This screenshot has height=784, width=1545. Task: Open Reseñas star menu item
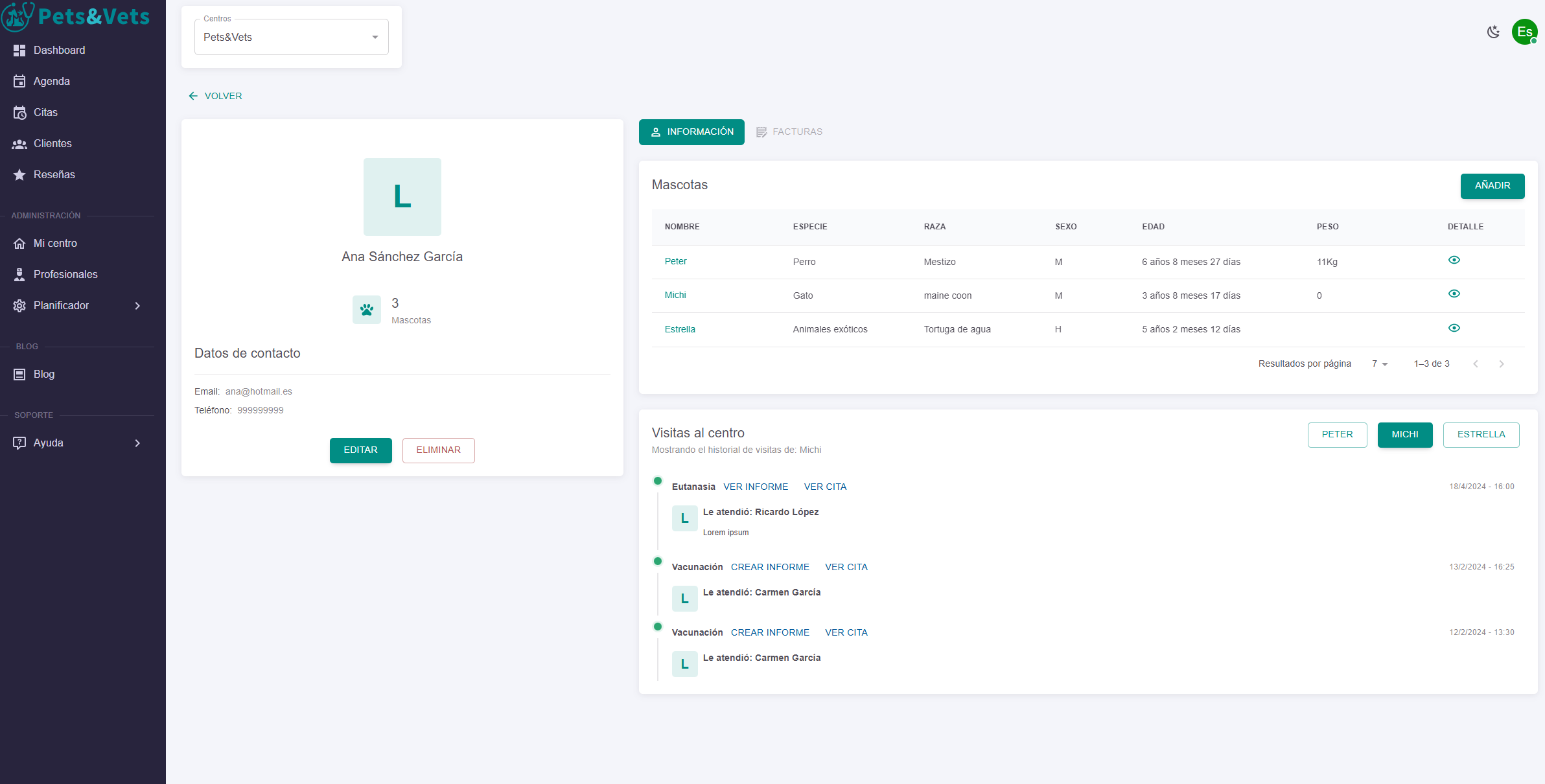[x=54, y=174]
